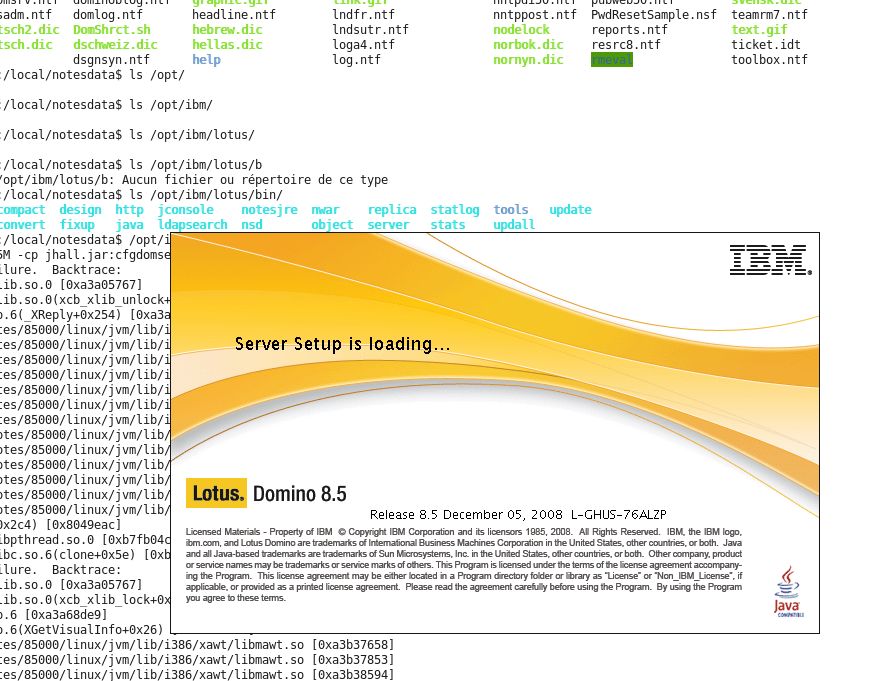Click the 'tools' directory in bin listing
Viewport: 886px width, 681px height.
point(510,210)
